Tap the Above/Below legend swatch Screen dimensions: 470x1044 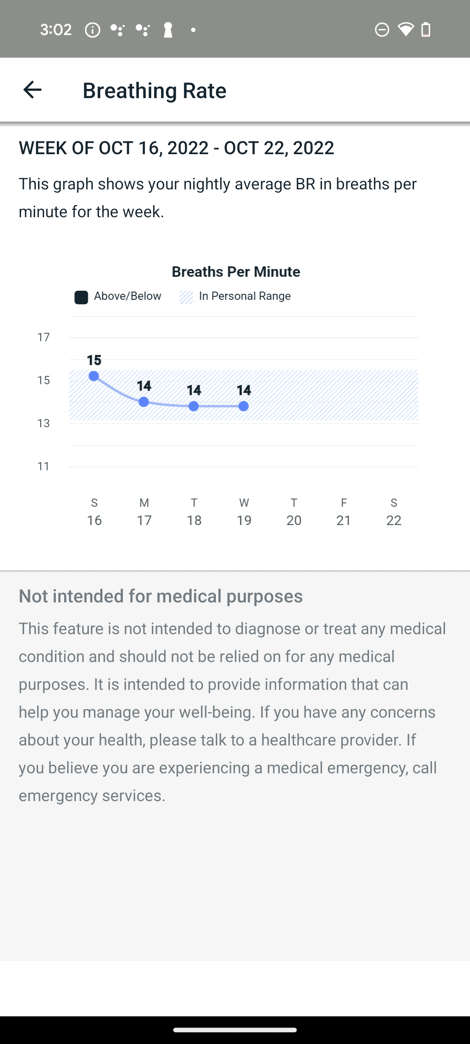coord(81,297)
